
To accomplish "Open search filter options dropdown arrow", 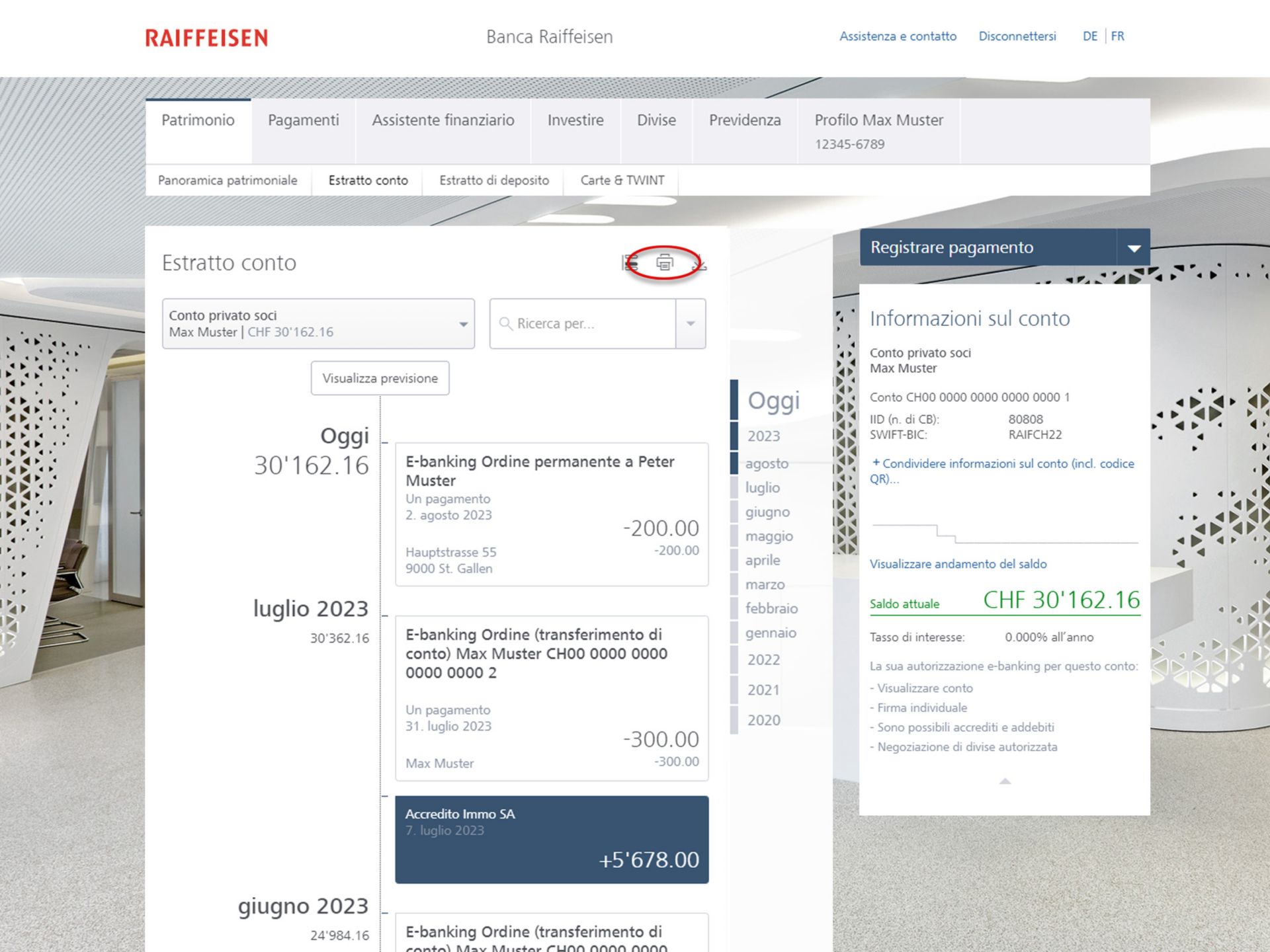I will 691,324.
